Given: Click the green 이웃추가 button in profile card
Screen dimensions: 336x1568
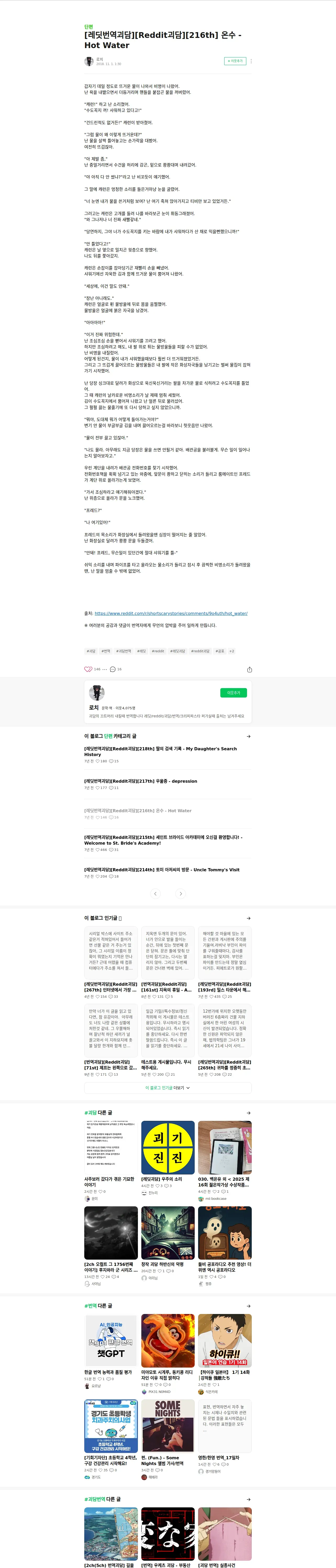Looking at the screenshot, I should [x=234, y=693].
